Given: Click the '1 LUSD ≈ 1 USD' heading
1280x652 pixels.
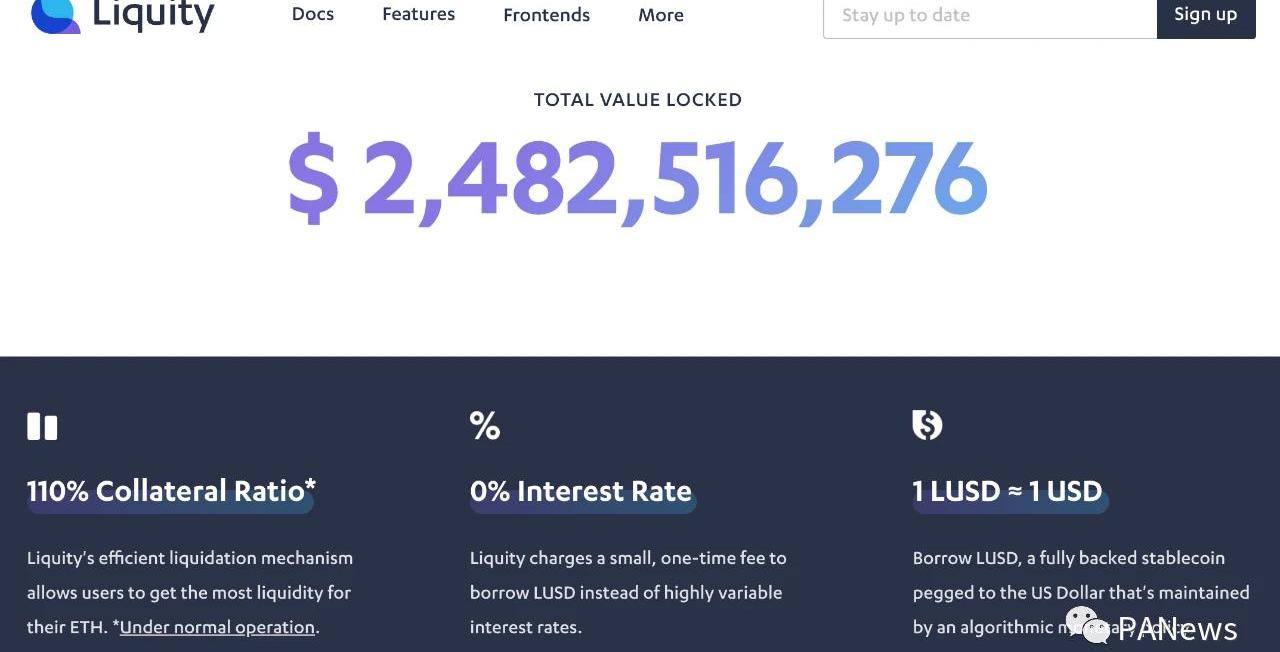Looking at the screenshot, I should click(1007, 491).
